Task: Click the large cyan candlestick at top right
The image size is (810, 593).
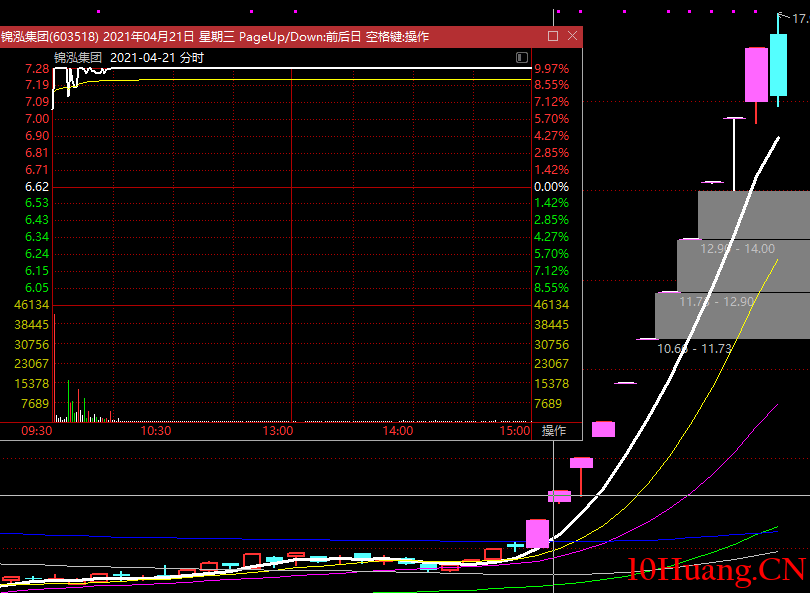Action: pos(778,65)
